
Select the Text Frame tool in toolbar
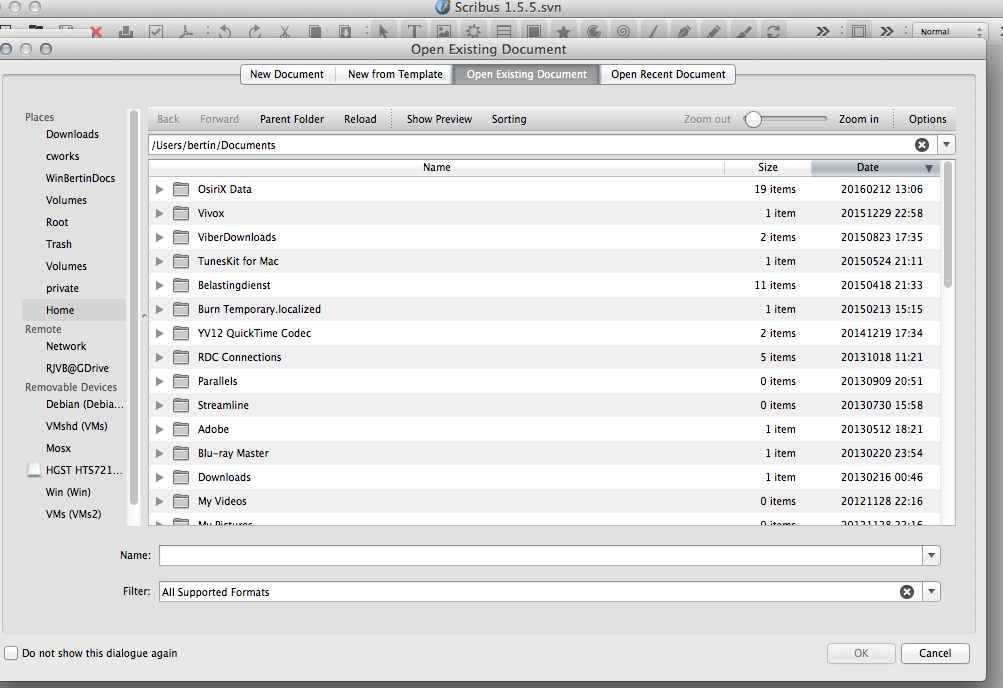pyautogui.click(x=415, y=31)
